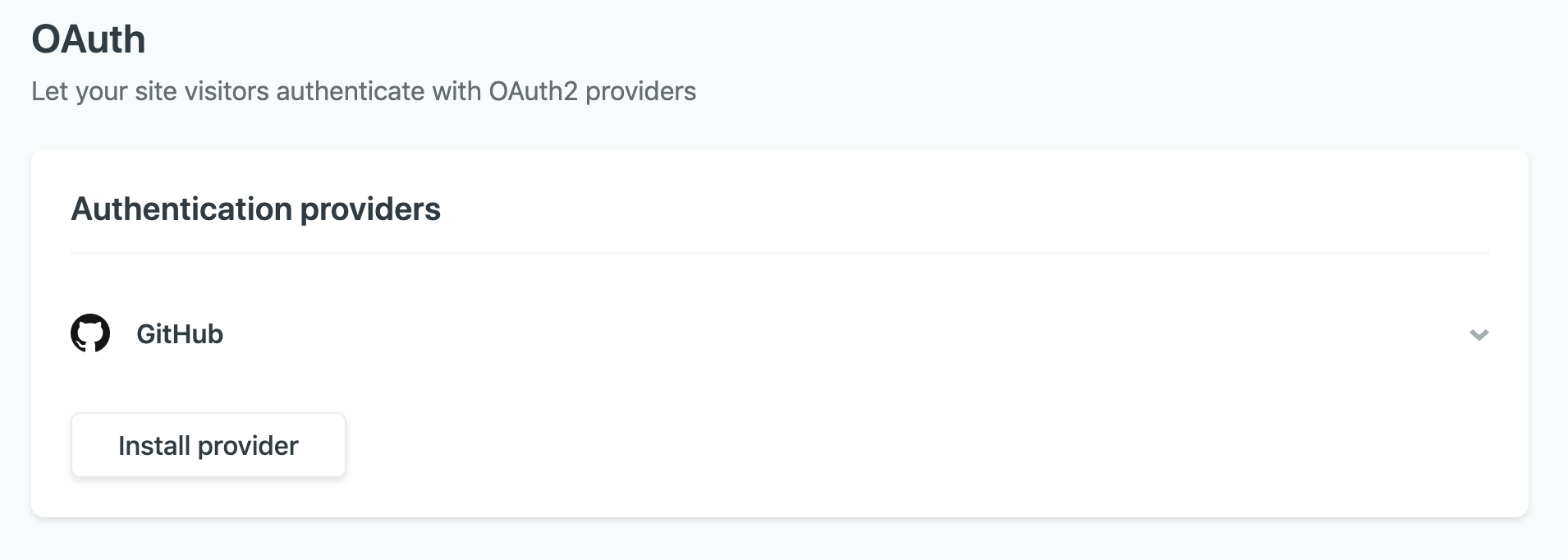Click the word "Install" on the button
The image size is (1568, 560).
click(x=154, y=446)
